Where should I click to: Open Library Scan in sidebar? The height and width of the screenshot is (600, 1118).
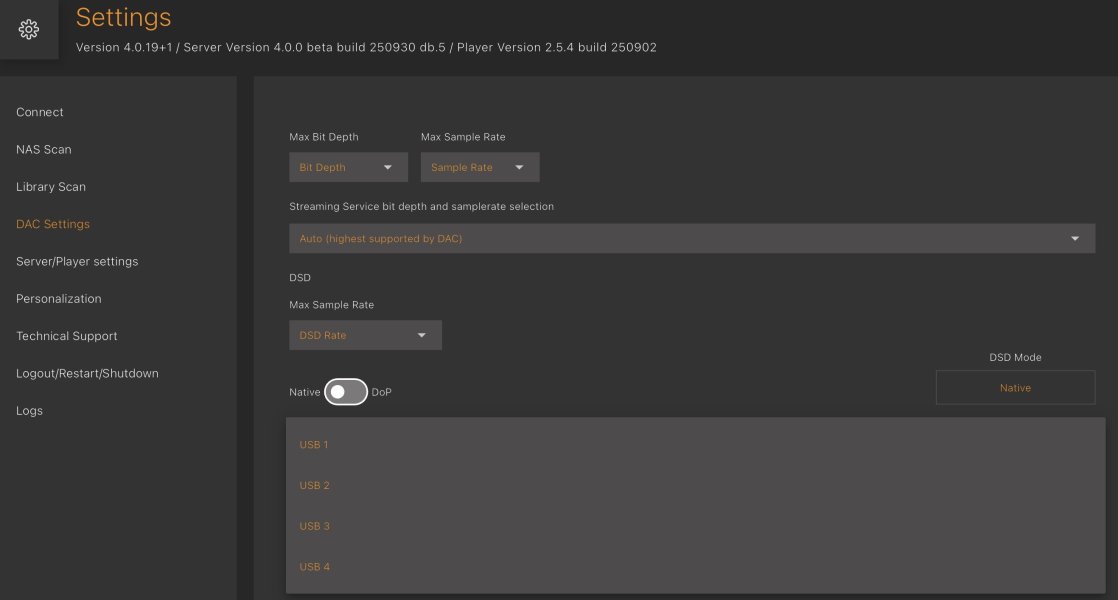pyautogui.click(x=51, y=187)
